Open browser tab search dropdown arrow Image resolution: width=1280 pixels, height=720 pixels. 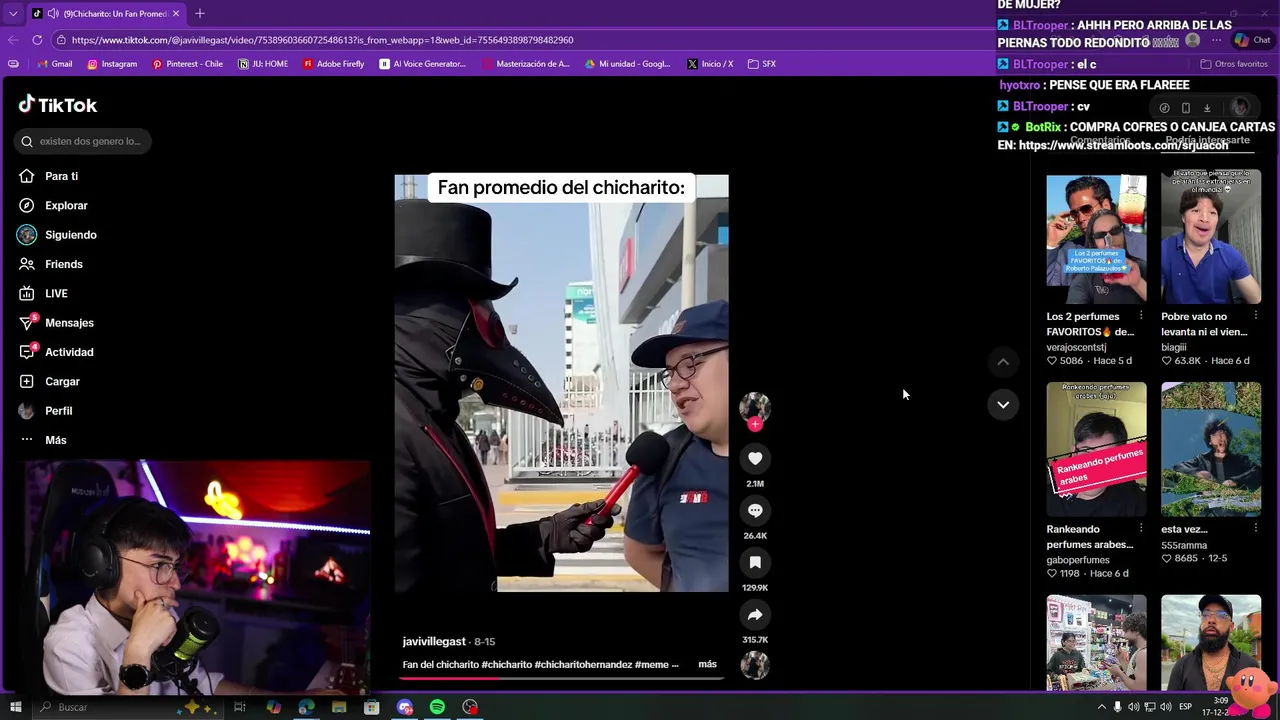[x=13, y=13]
